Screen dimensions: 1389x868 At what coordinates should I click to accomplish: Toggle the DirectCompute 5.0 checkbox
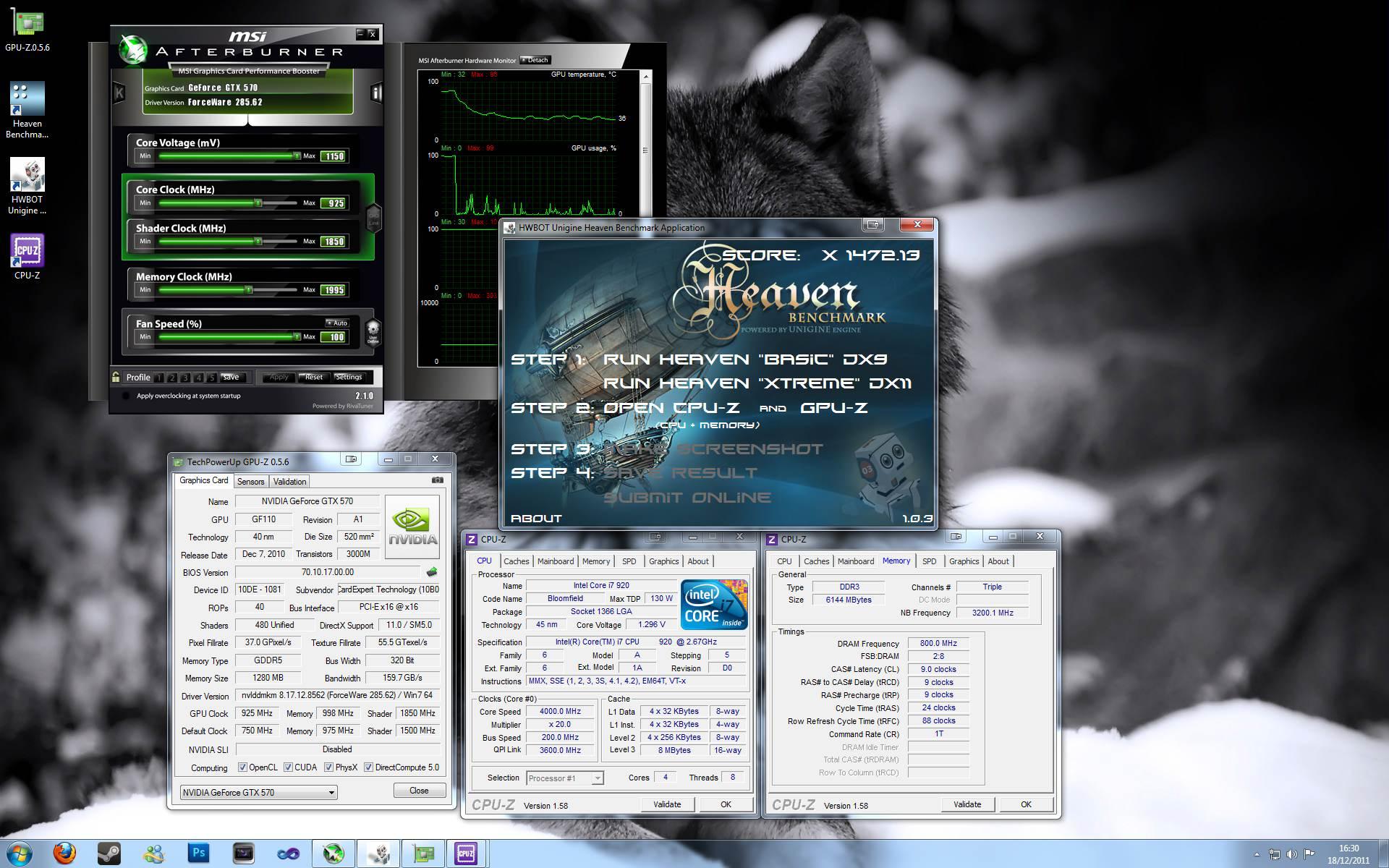[368, 767]
